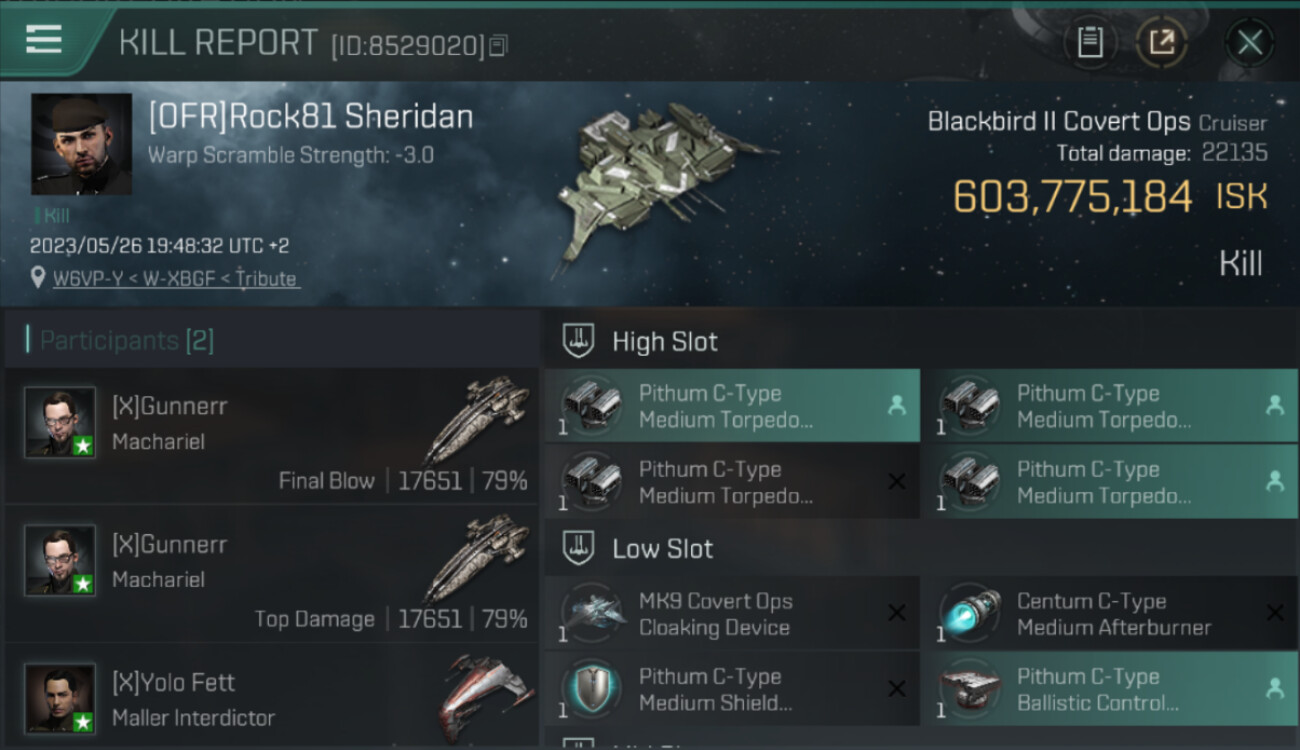Click the Pithum C-Type Medium Shield module
The height and width of the screenshot is (750, 1300).
click(x=732, y=689)
